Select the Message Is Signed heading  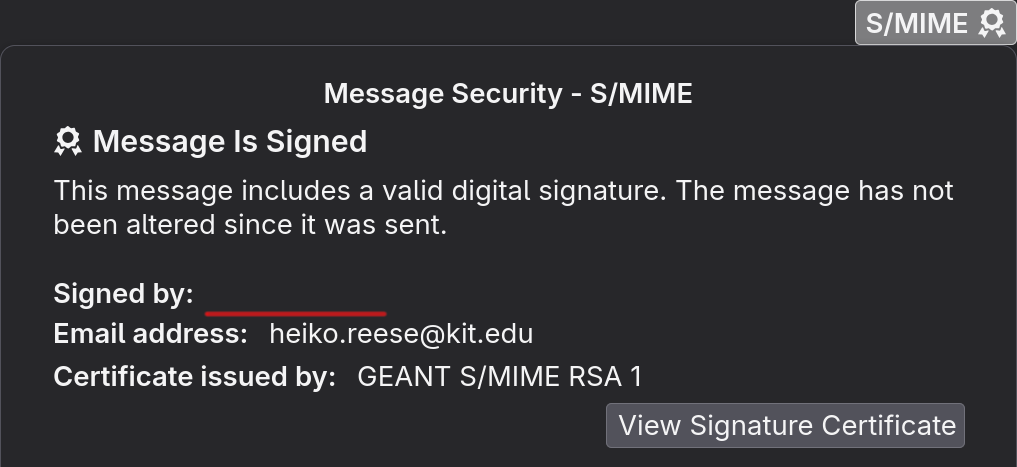[230, 141]
